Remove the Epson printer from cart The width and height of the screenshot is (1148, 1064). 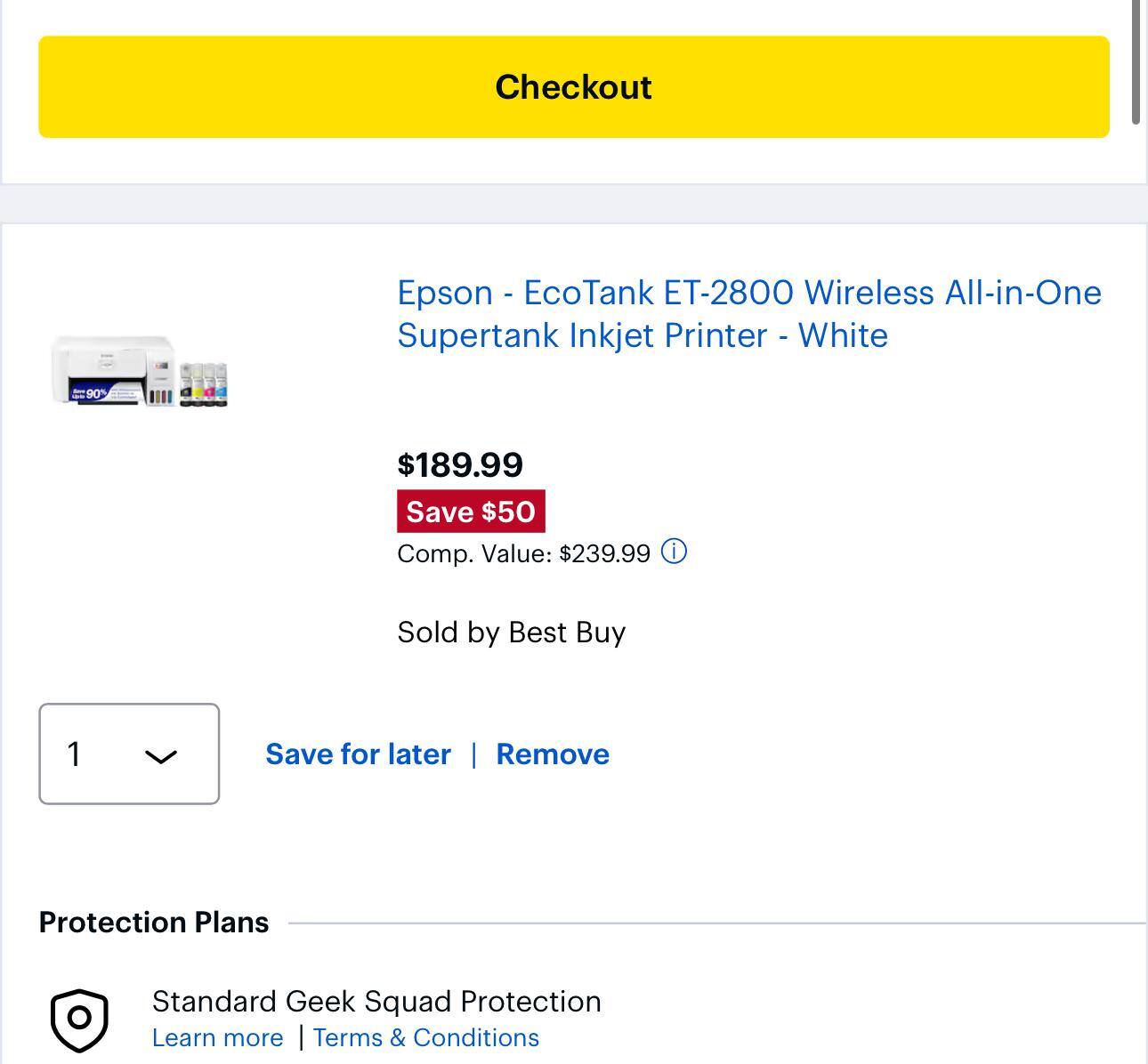553,754
